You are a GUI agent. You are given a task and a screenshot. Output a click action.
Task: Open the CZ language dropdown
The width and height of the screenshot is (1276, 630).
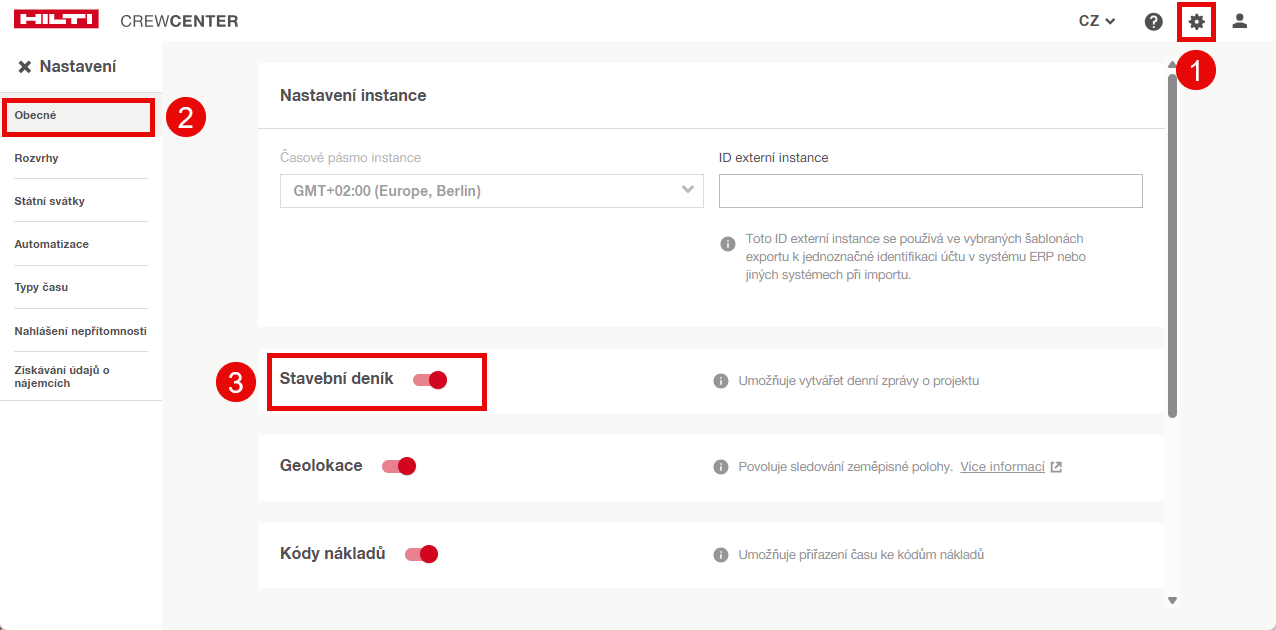[1097, 21]
